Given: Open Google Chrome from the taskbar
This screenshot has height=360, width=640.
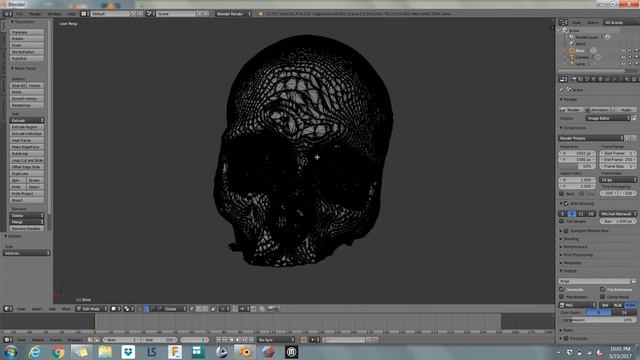Looking at the screenshot, I should [58, 352].
